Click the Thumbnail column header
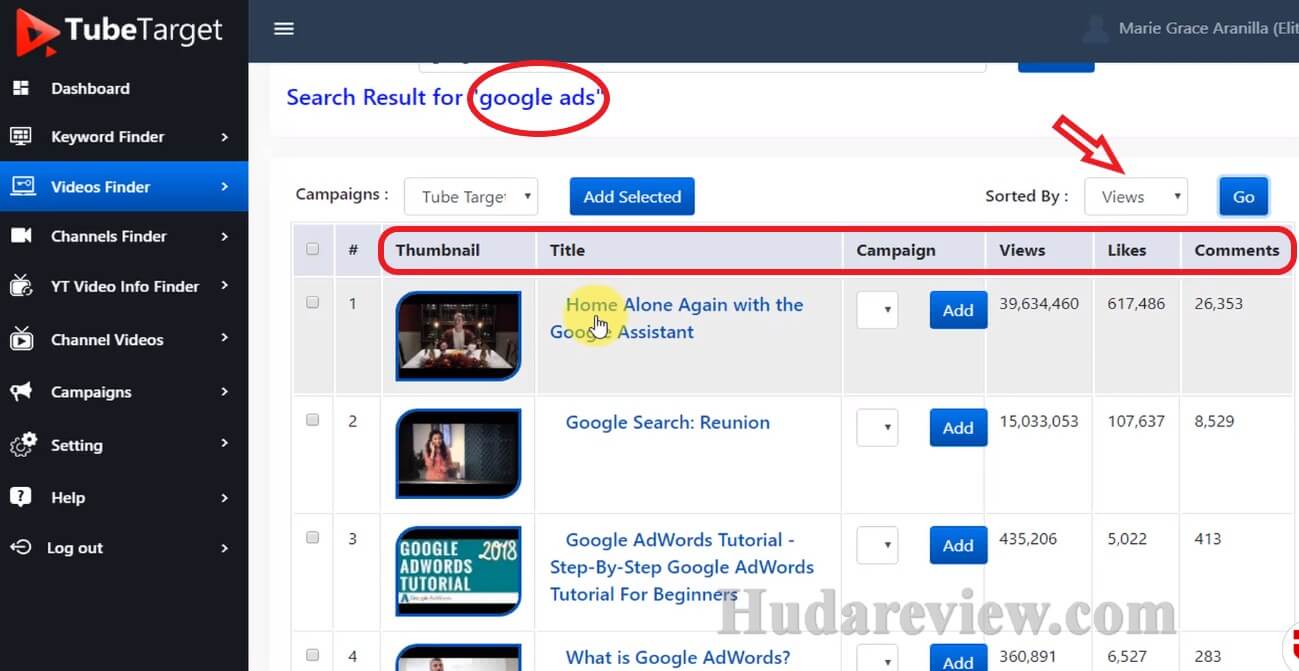 point(438,250)
